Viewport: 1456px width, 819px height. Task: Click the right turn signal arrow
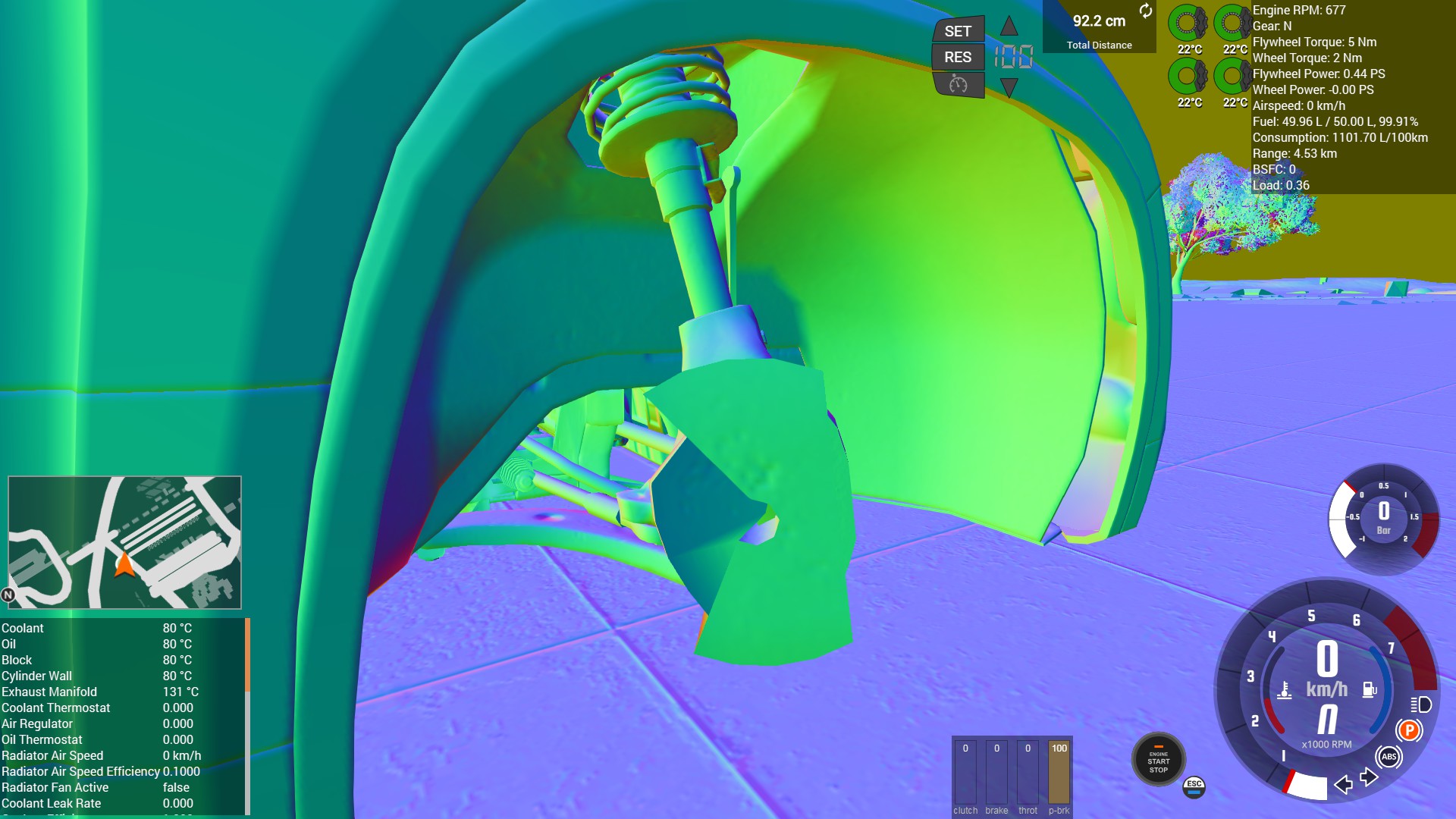[x=1368, y=777]
